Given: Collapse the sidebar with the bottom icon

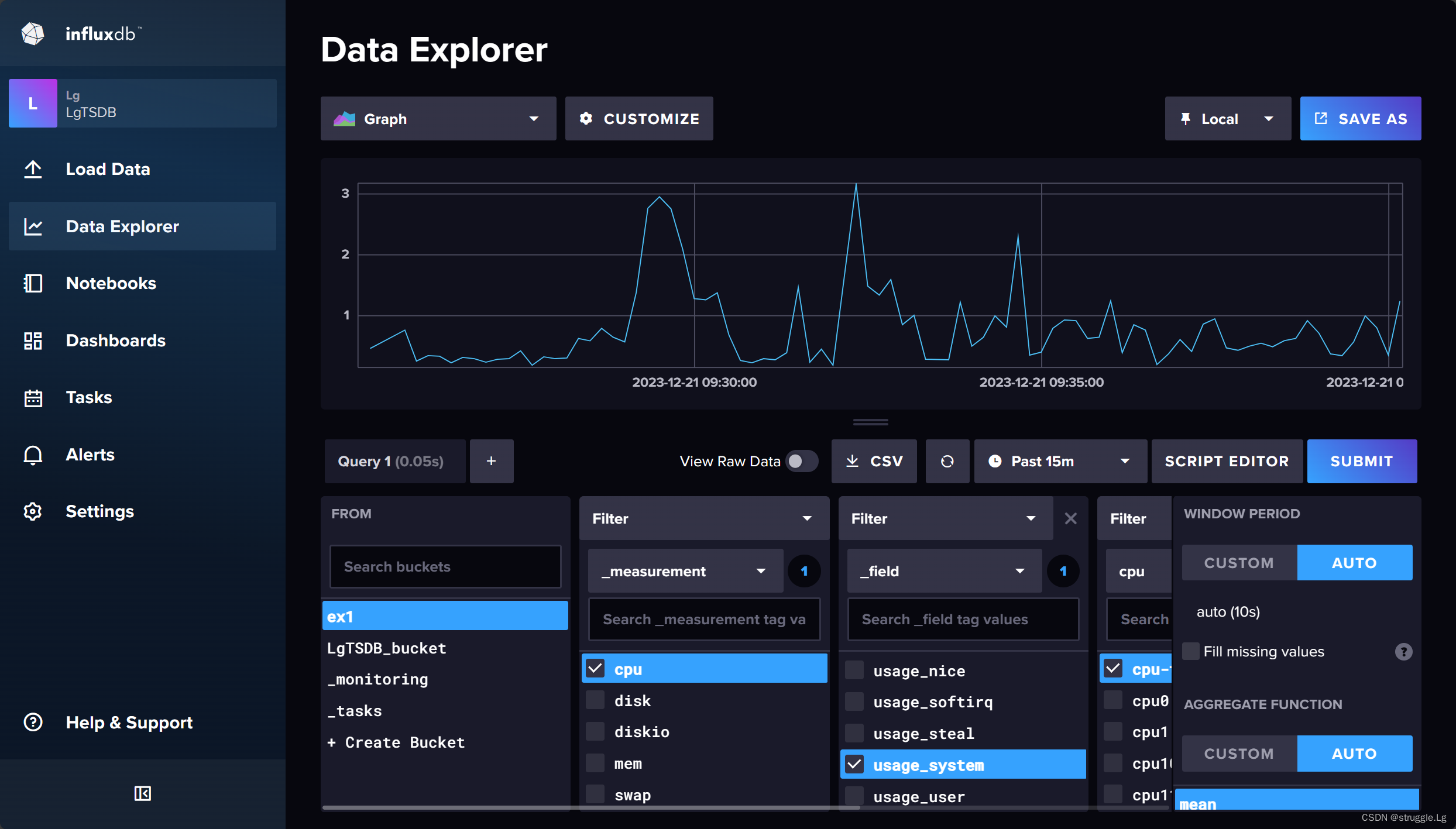Looking at the screenshot, I should coord(142,793).
